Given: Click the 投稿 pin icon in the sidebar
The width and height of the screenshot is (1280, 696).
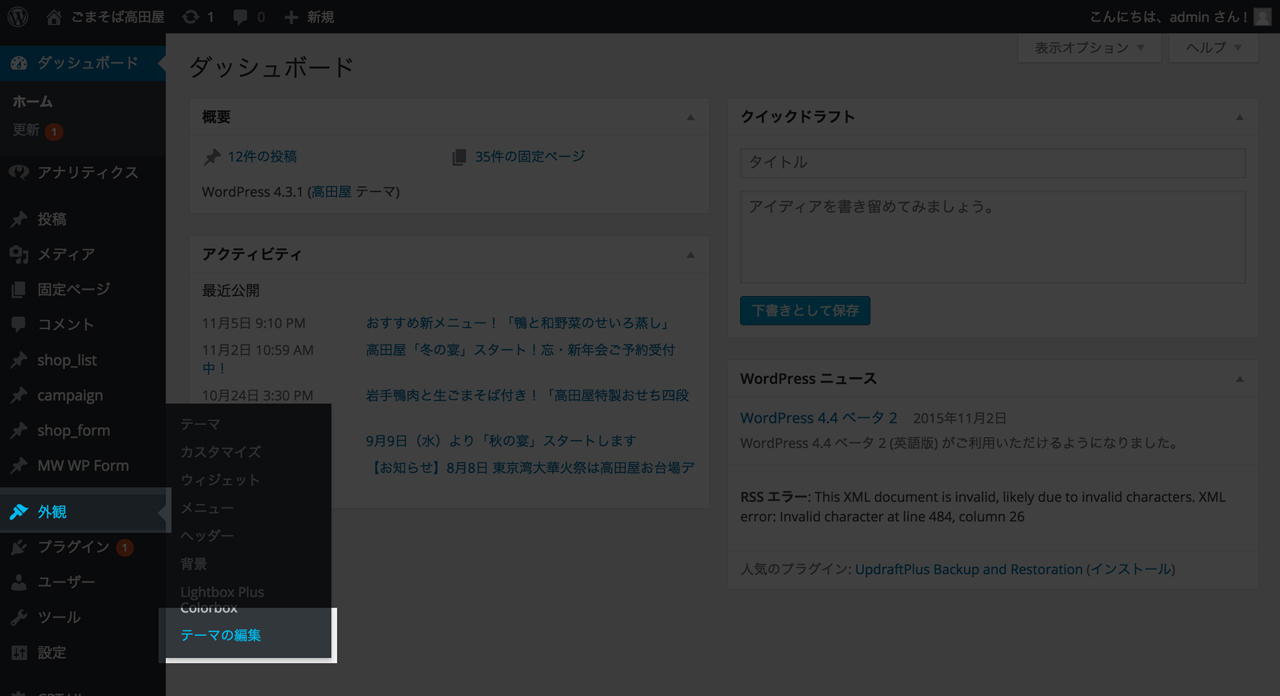Looking at the screenshot, I should 19,219.
